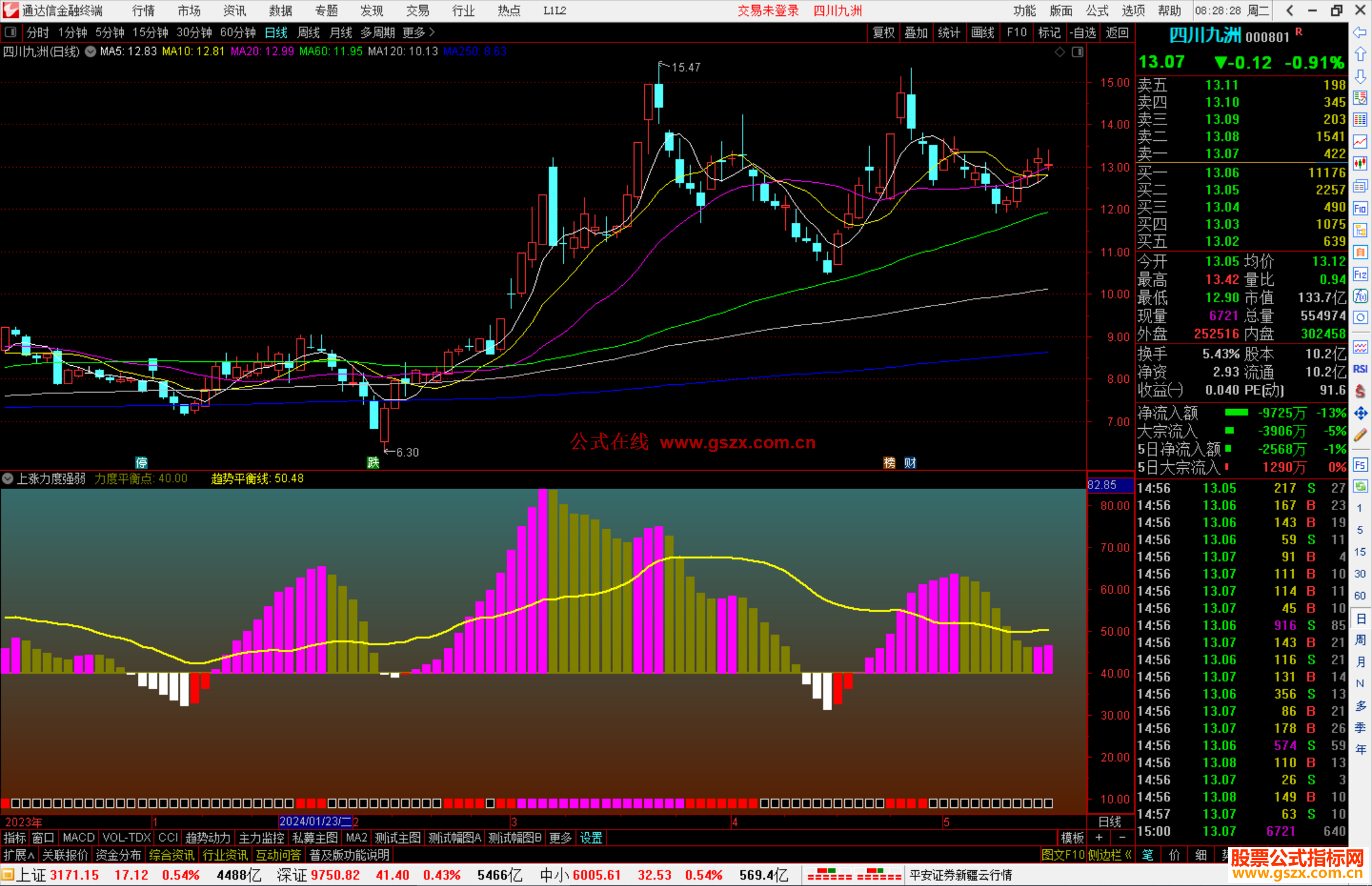Screen dimensions: 1372x886
Task: Select the pencil drawing tool icon
Action: (x=1360, y=436)
